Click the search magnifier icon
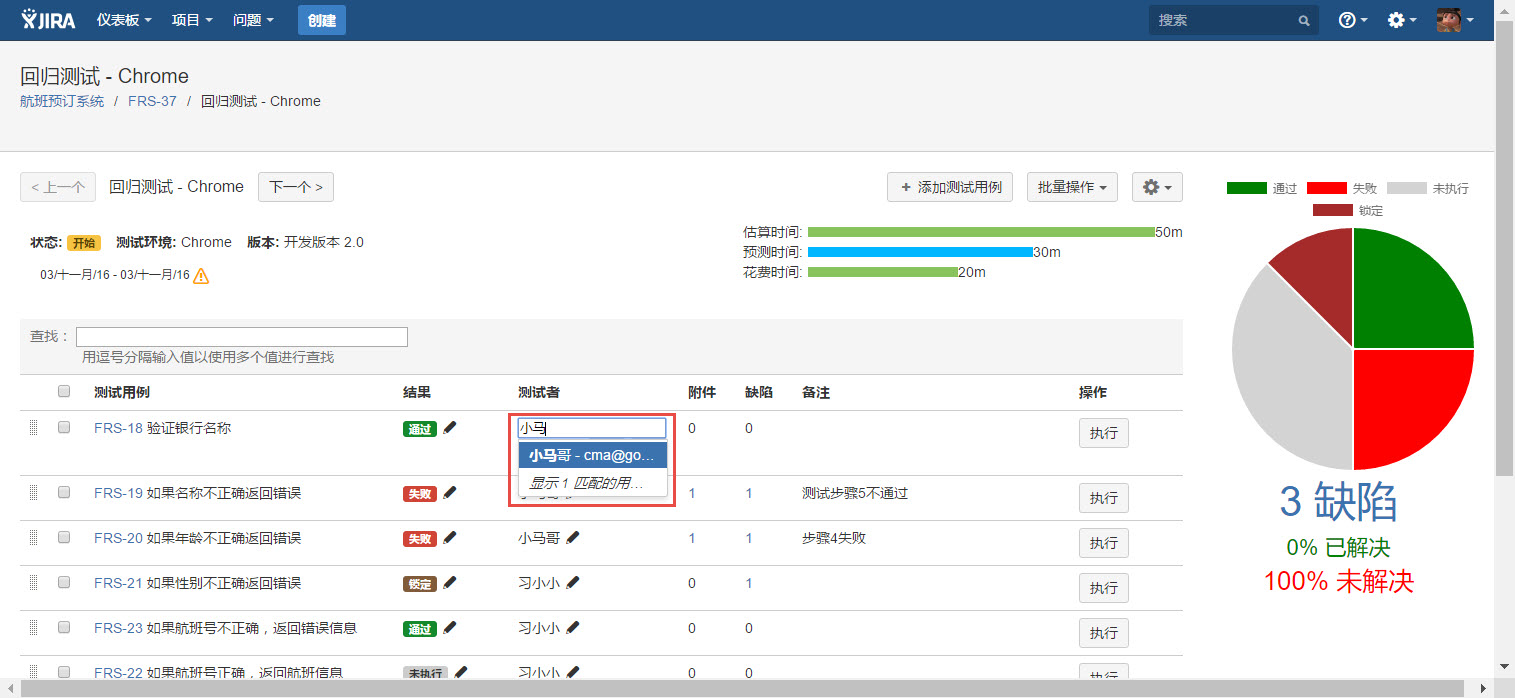 (1303, 20)
